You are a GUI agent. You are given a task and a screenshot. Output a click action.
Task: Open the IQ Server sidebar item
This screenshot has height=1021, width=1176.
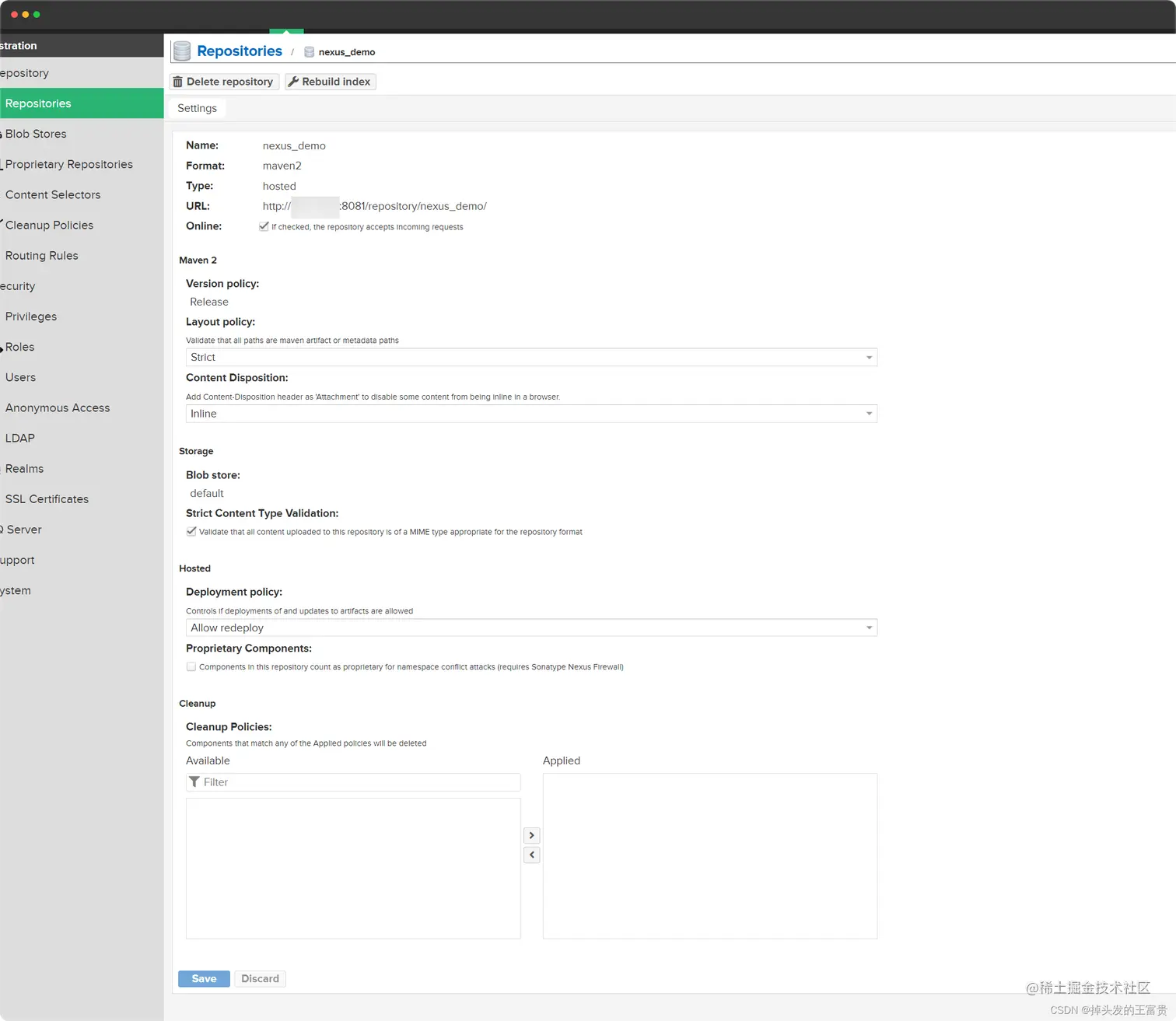click(82, 530)
